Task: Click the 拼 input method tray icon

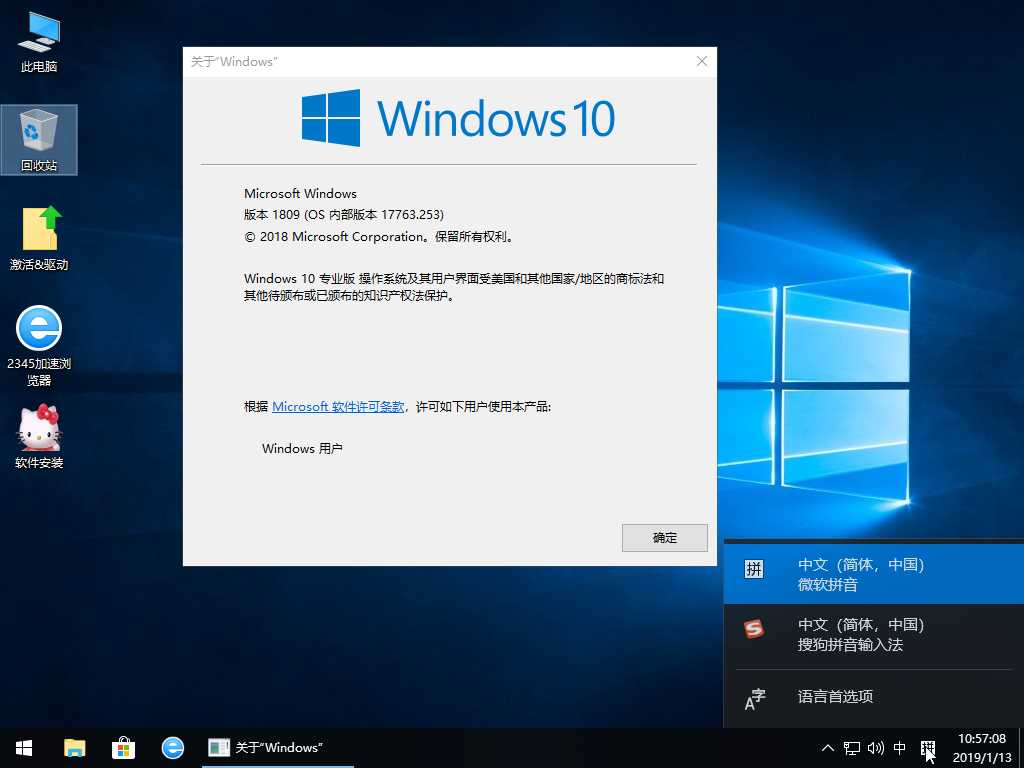Action: pyautogui.click(x=928, y=748)
